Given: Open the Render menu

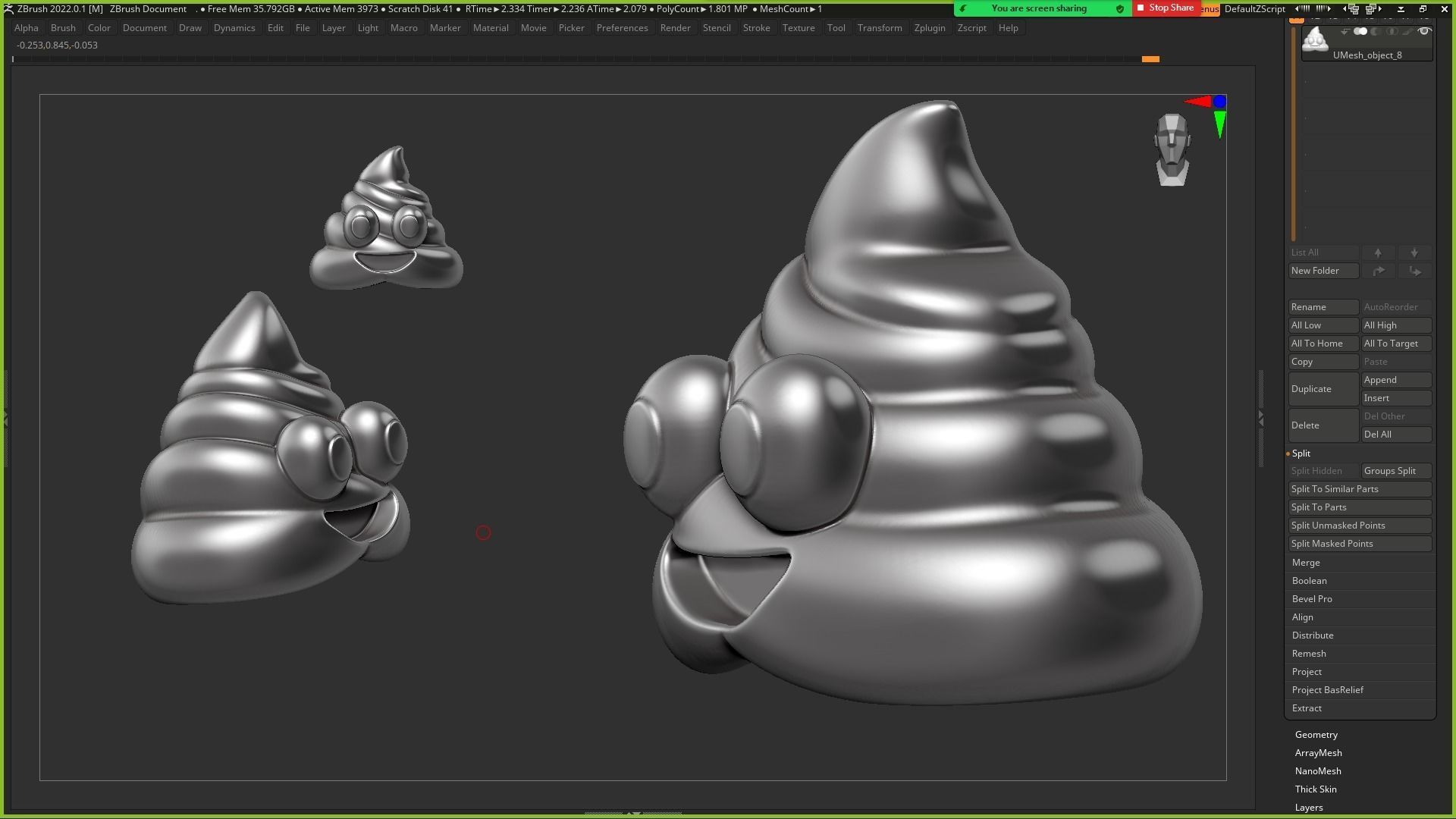Looking at the screenshot, I should click(675, 28).
